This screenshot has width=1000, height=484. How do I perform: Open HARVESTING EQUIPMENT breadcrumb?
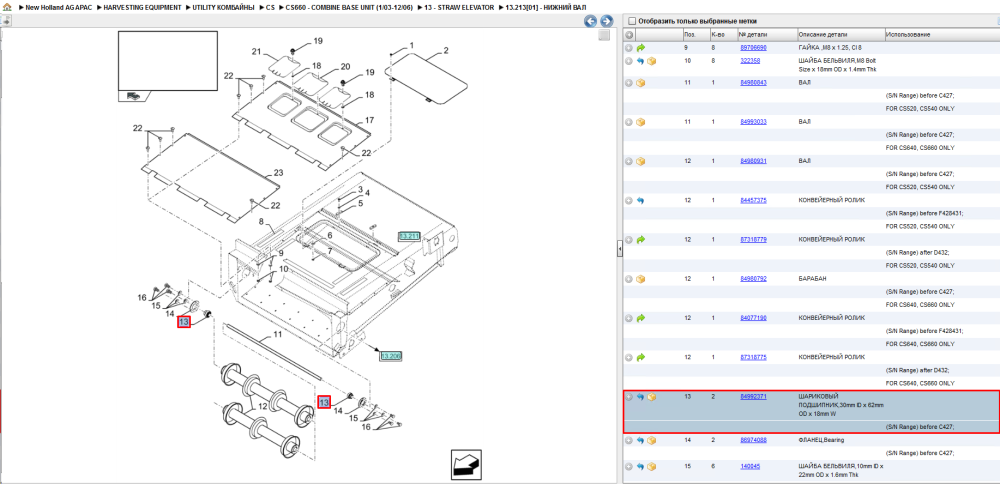[142, 7]
